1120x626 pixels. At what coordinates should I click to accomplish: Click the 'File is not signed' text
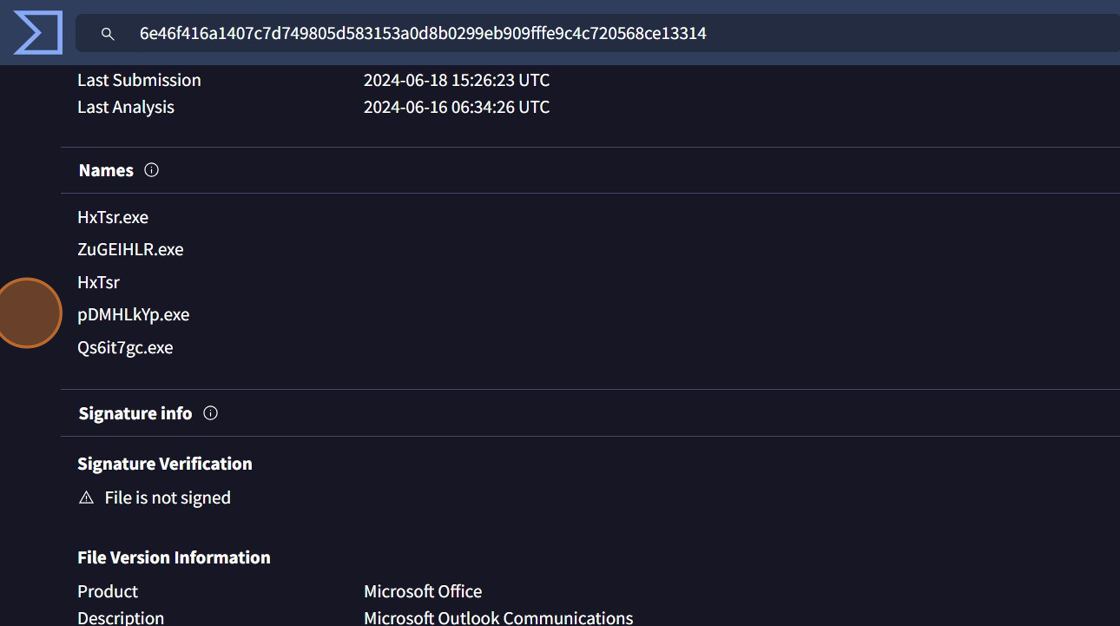pos(168,497)
